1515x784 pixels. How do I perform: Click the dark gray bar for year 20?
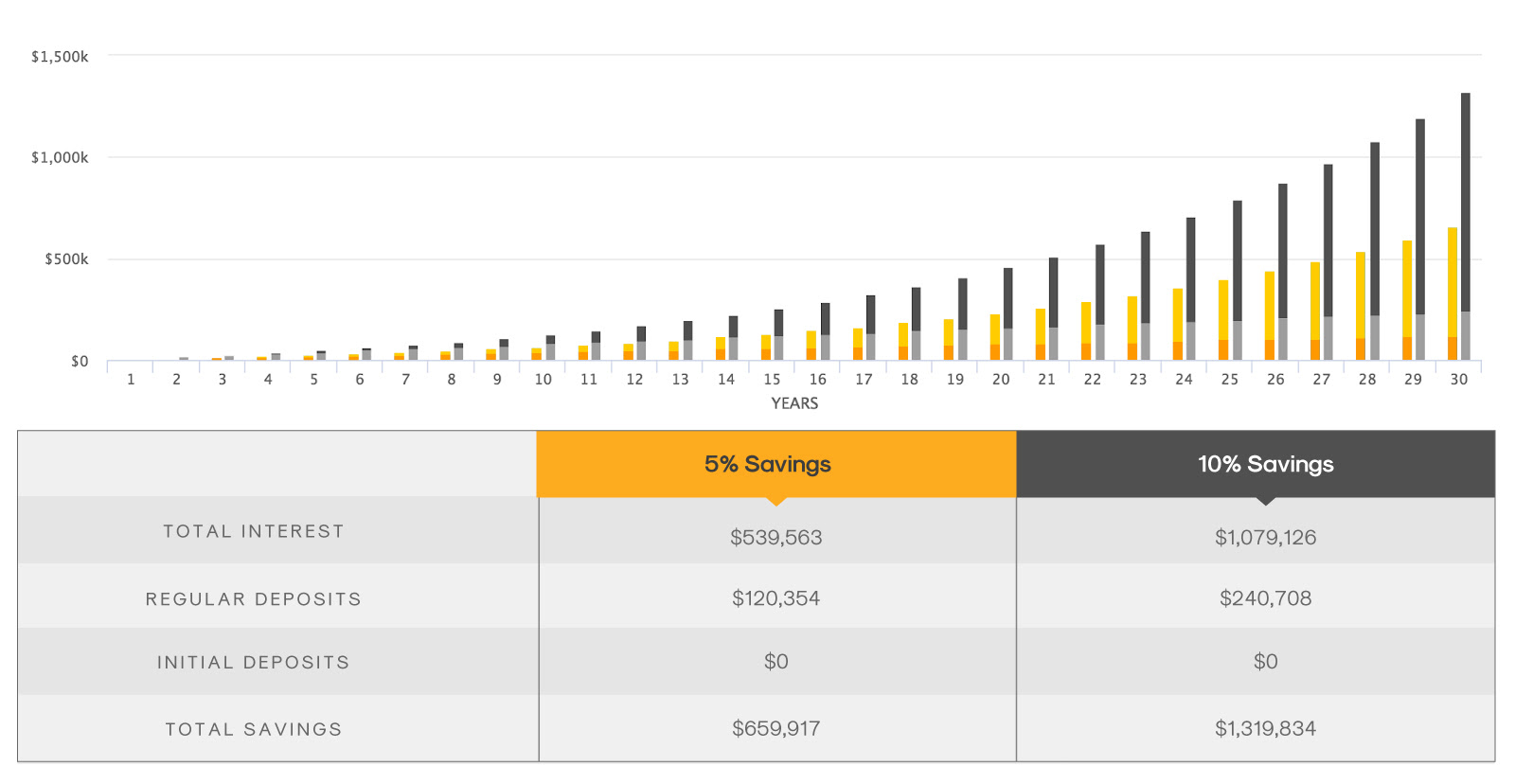pyautogui.click(x=1008, y=297)
